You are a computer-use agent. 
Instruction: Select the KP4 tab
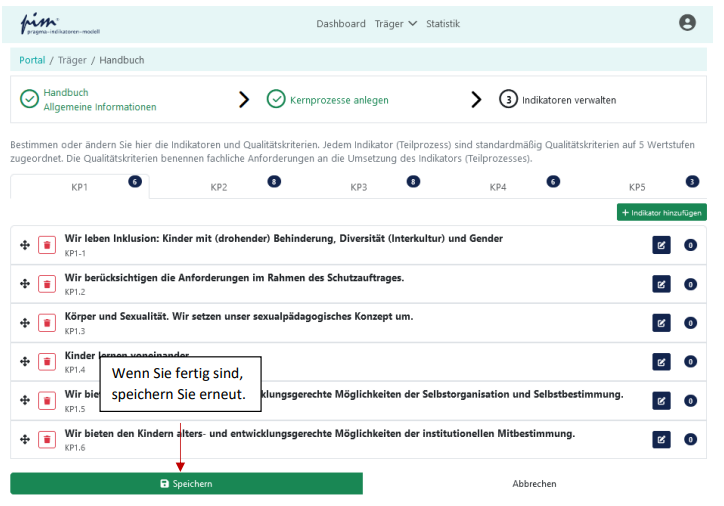[497, 187]
